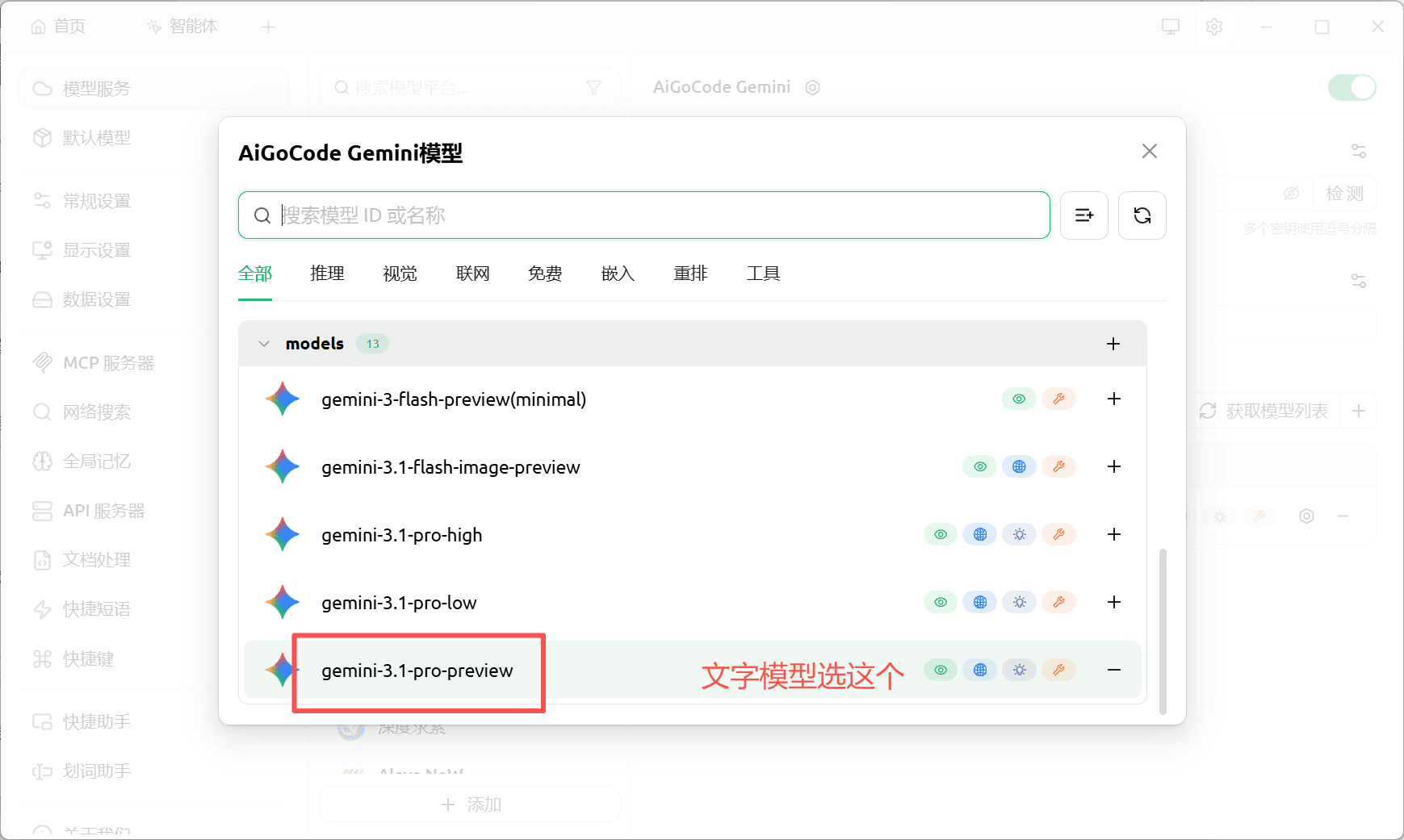Click the model list scrollbar
This screenshot has height=840, width=1404.
click(1163, 632)
